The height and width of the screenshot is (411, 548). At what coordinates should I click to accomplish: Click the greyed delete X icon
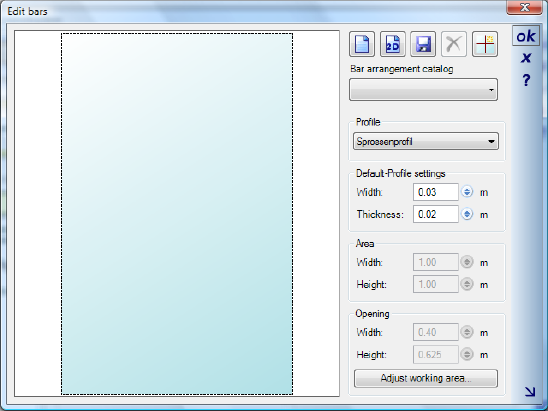pos(454,44)
